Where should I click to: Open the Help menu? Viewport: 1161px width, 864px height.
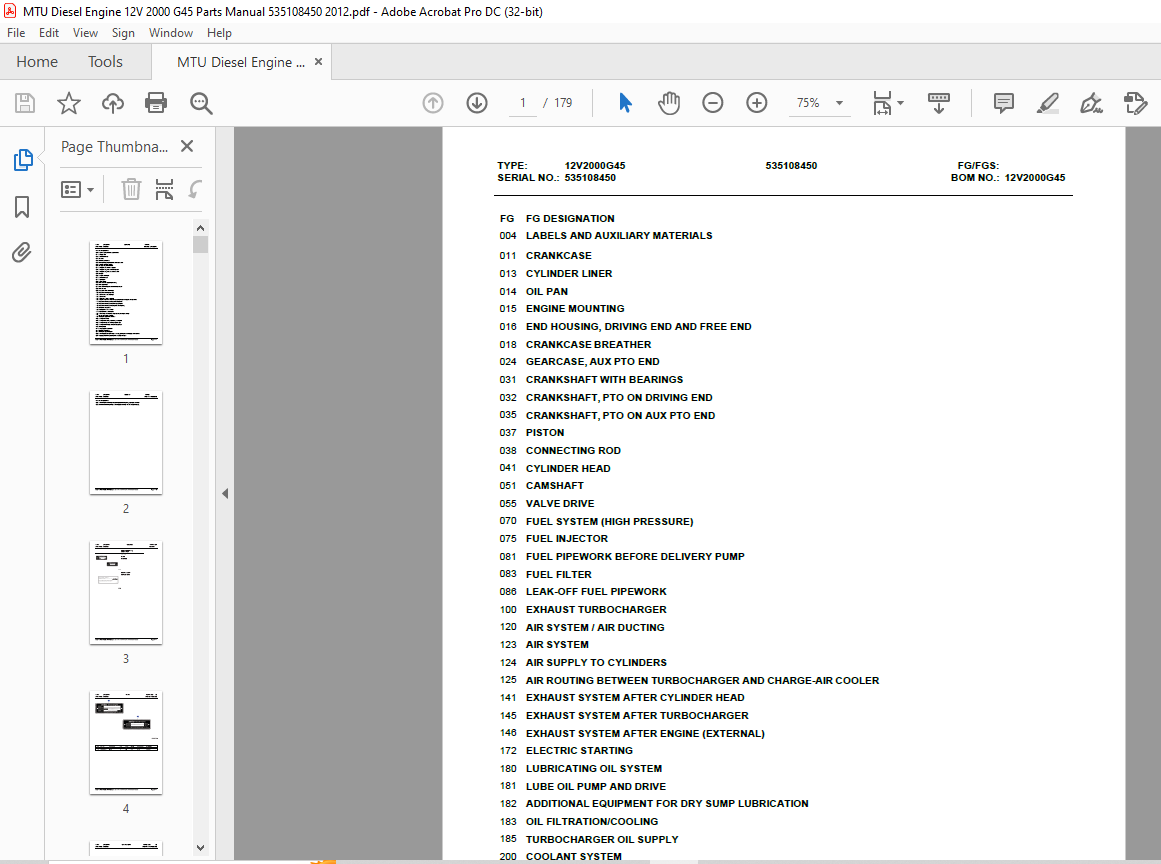click(219, 33)
